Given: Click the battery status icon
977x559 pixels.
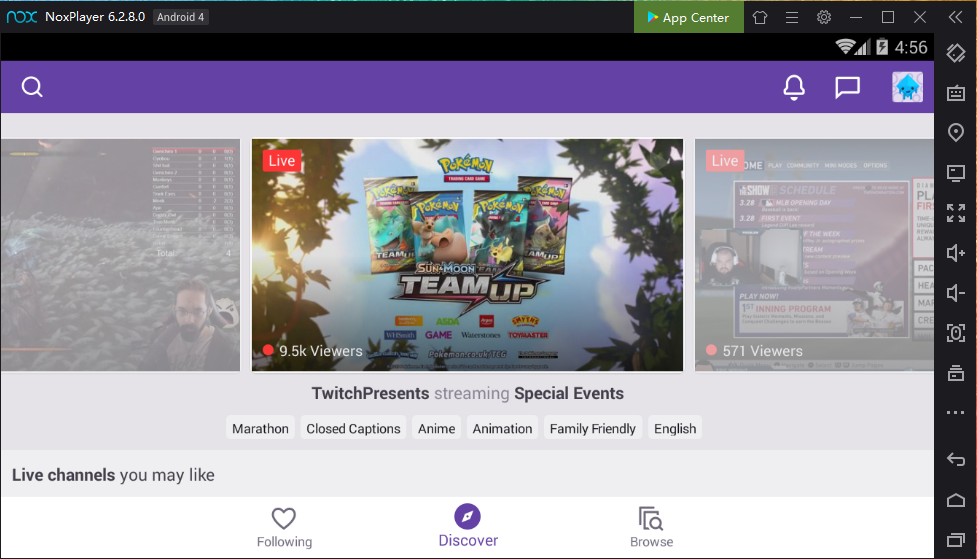Looking at the screenshot, I should pos(882,47).
